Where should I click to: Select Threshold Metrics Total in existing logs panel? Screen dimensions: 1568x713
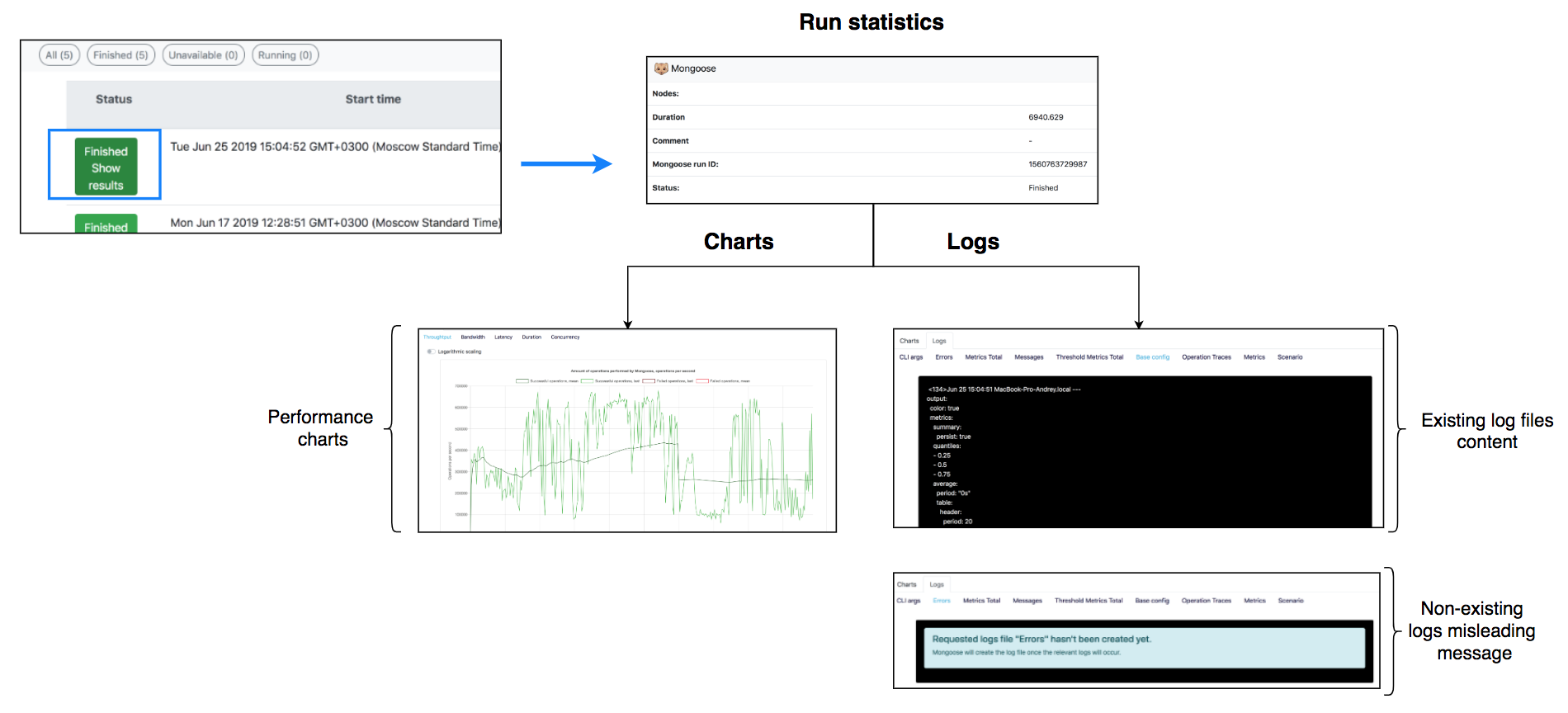tap(1089, 357)
